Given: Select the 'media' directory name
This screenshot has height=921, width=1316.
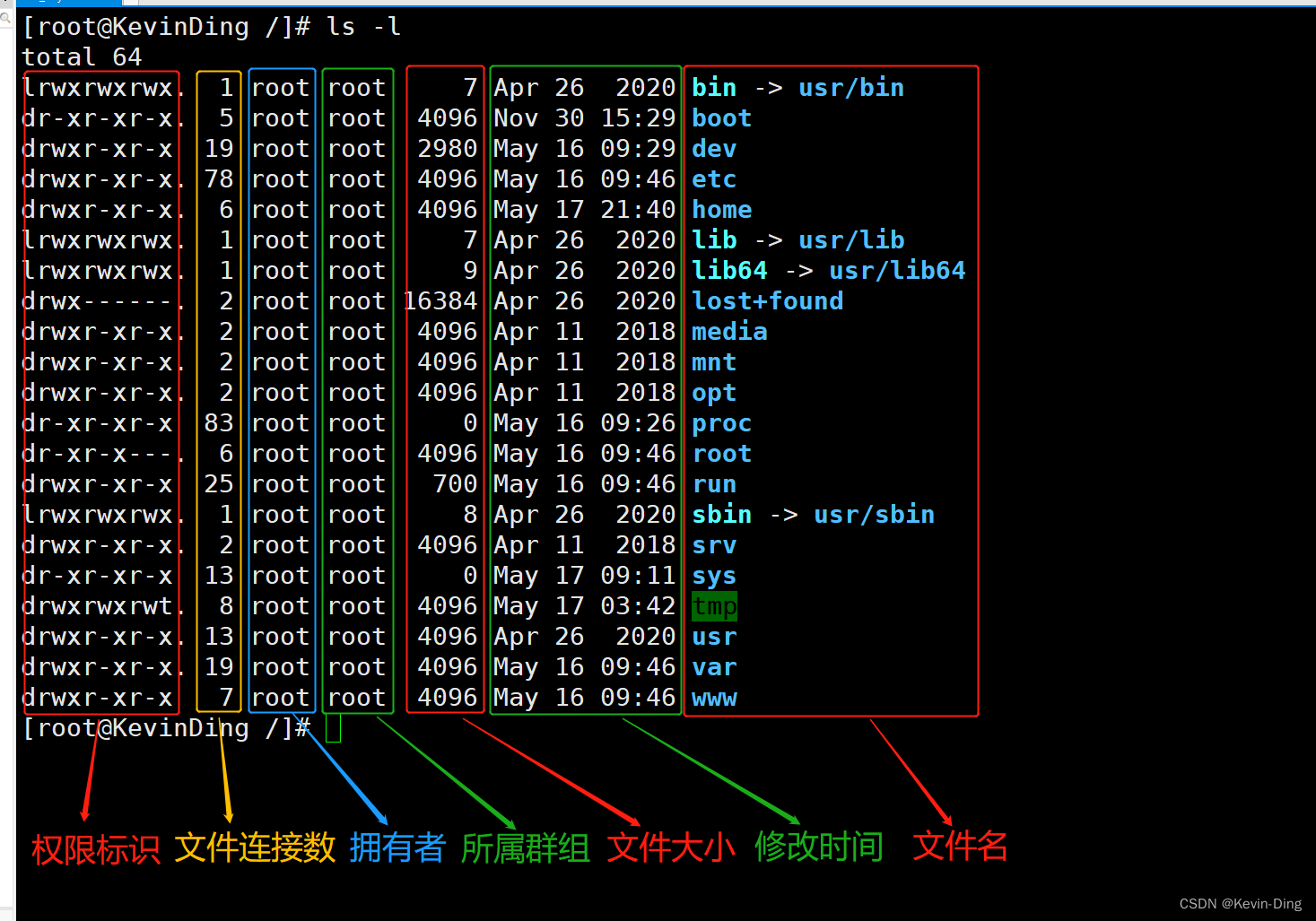Looking at the screenshot, I should click(729, 332).
